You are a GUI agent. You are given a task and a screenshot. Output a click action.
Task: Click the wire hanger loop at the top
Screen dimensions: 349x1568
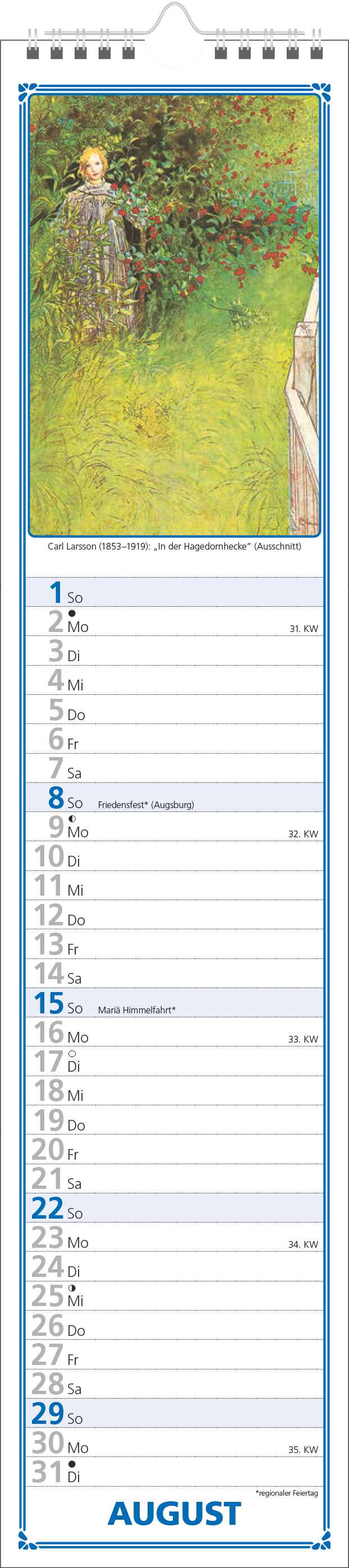tap(174, 19)
